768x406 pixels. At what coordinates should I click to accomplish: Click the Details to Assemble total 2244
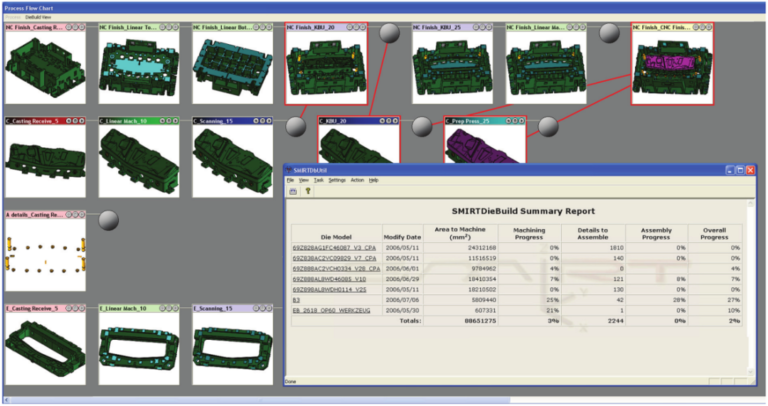(614, 321)
